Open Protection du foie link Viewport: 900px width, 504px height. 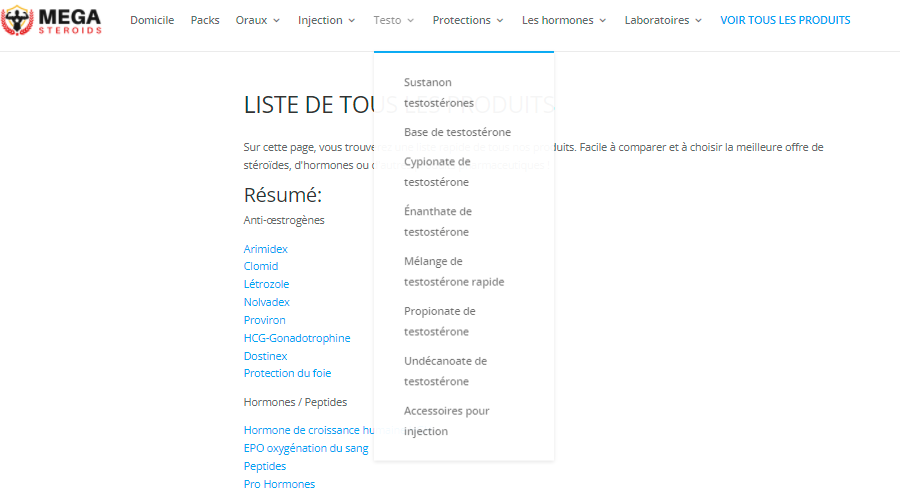click(x=287, y=373)
